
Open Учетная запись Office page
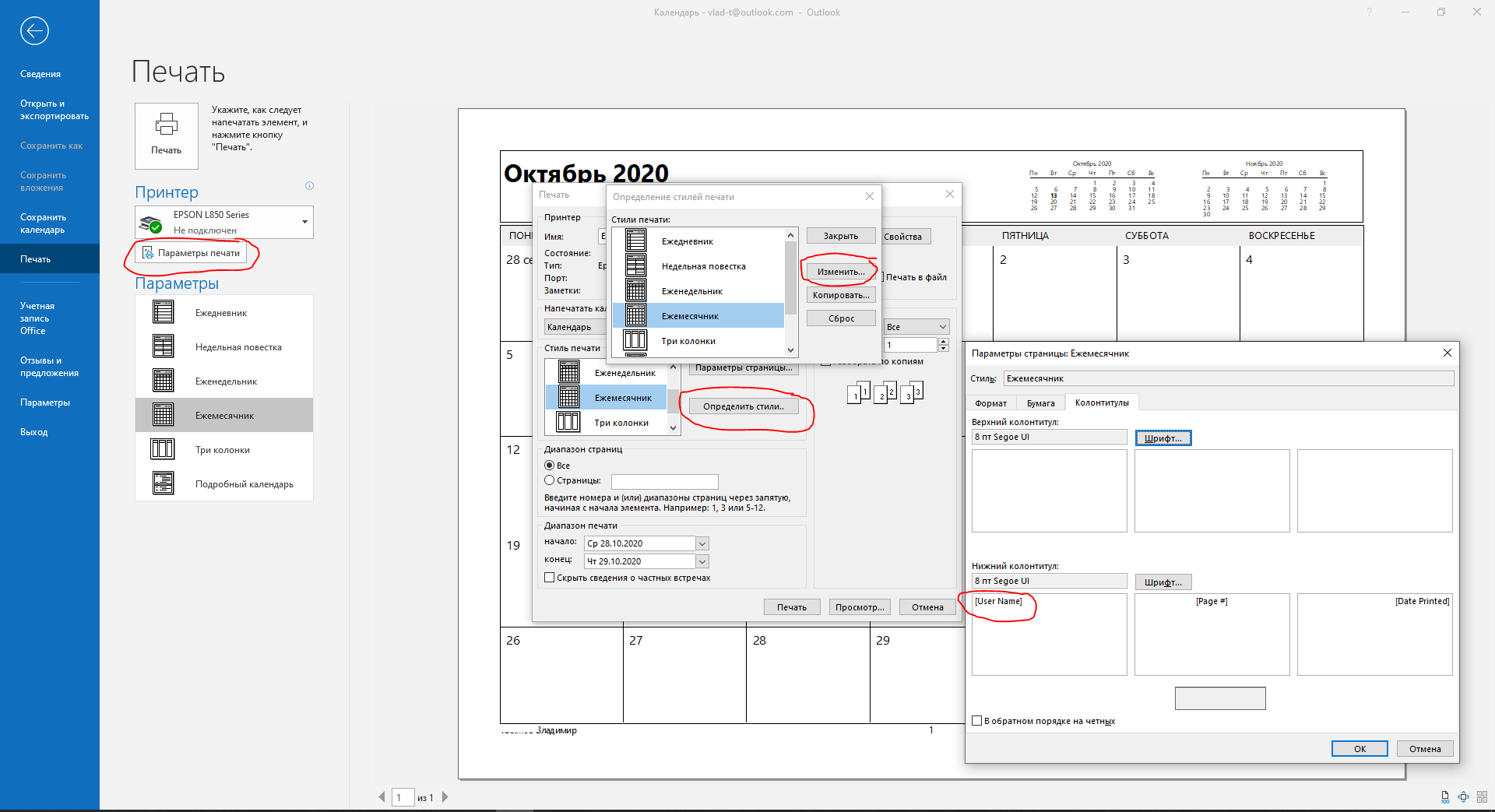tap(36, 318)
